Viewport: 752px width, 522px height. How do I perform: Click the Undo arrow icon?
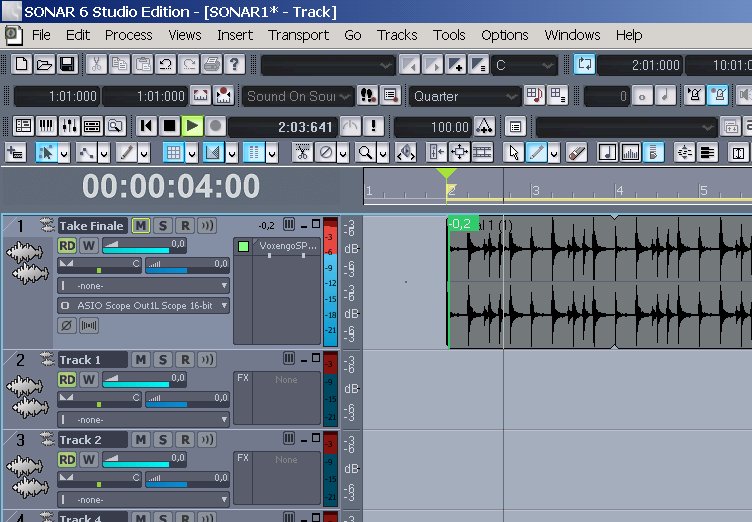coord(166,64)
